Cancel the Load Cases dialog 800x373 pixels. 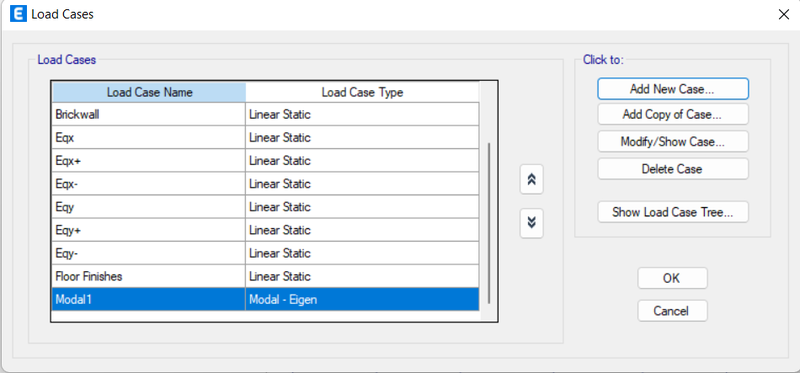coord(672,310)
